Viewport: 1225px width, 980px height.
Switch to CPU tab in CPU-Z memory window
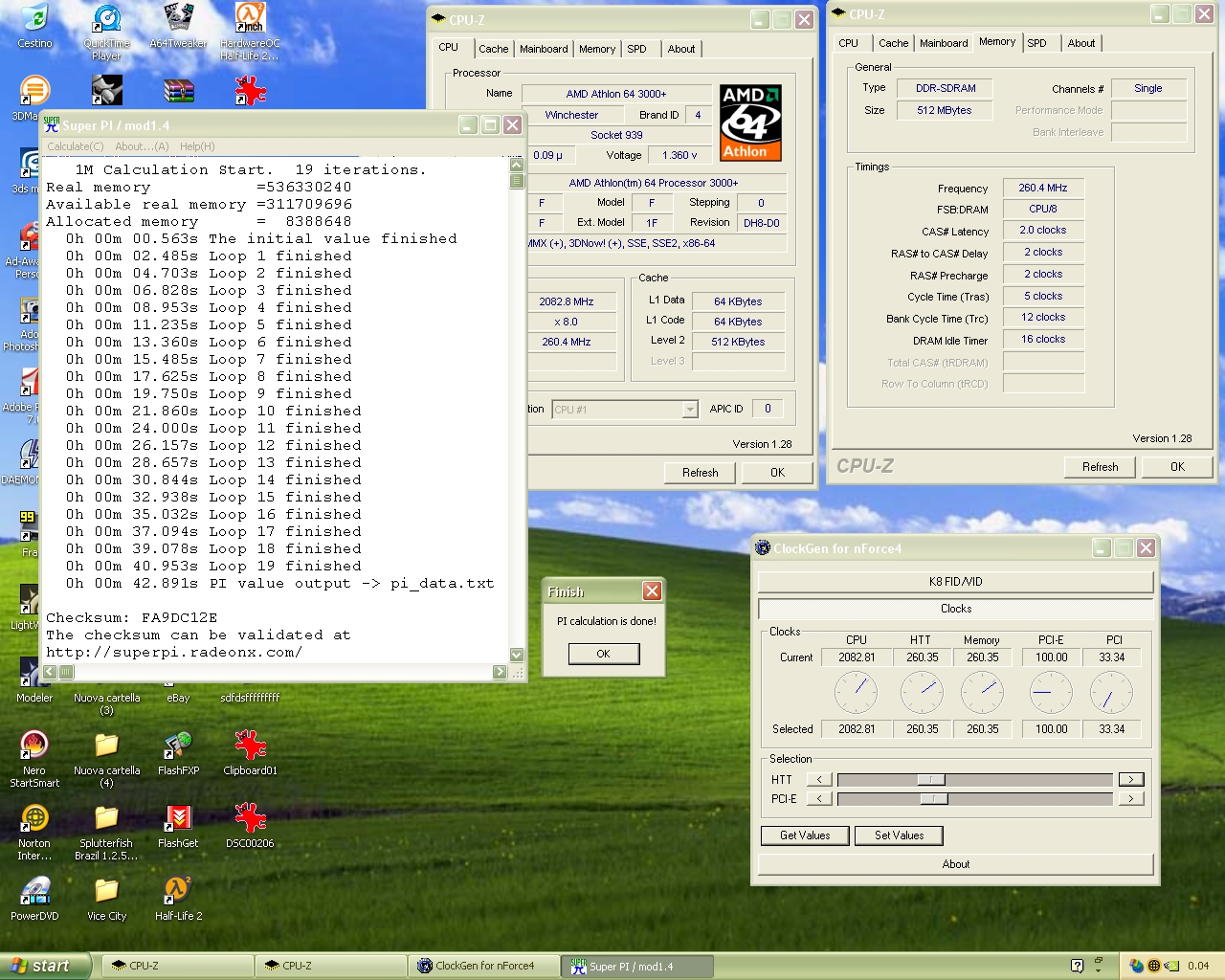[x=849, y=43]
